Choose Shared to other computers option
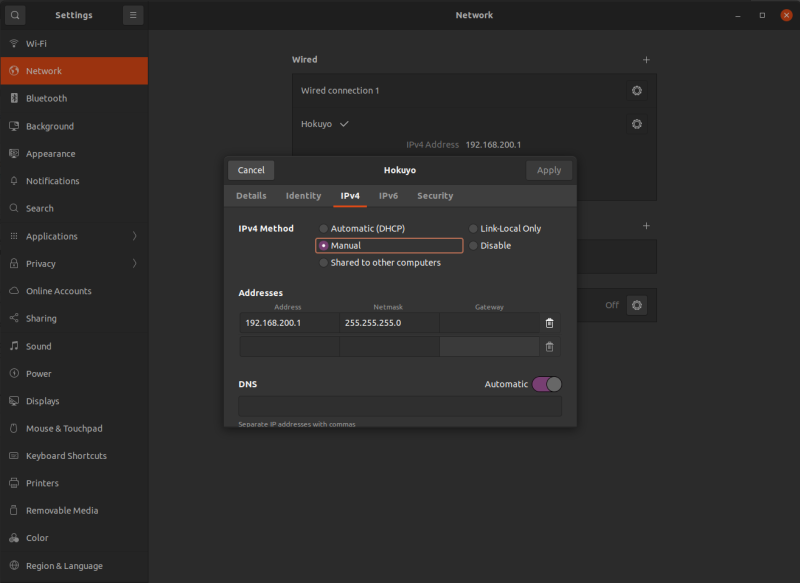Image resolution: width=800 pixels, height=583 pixels. tap(323, 263)
